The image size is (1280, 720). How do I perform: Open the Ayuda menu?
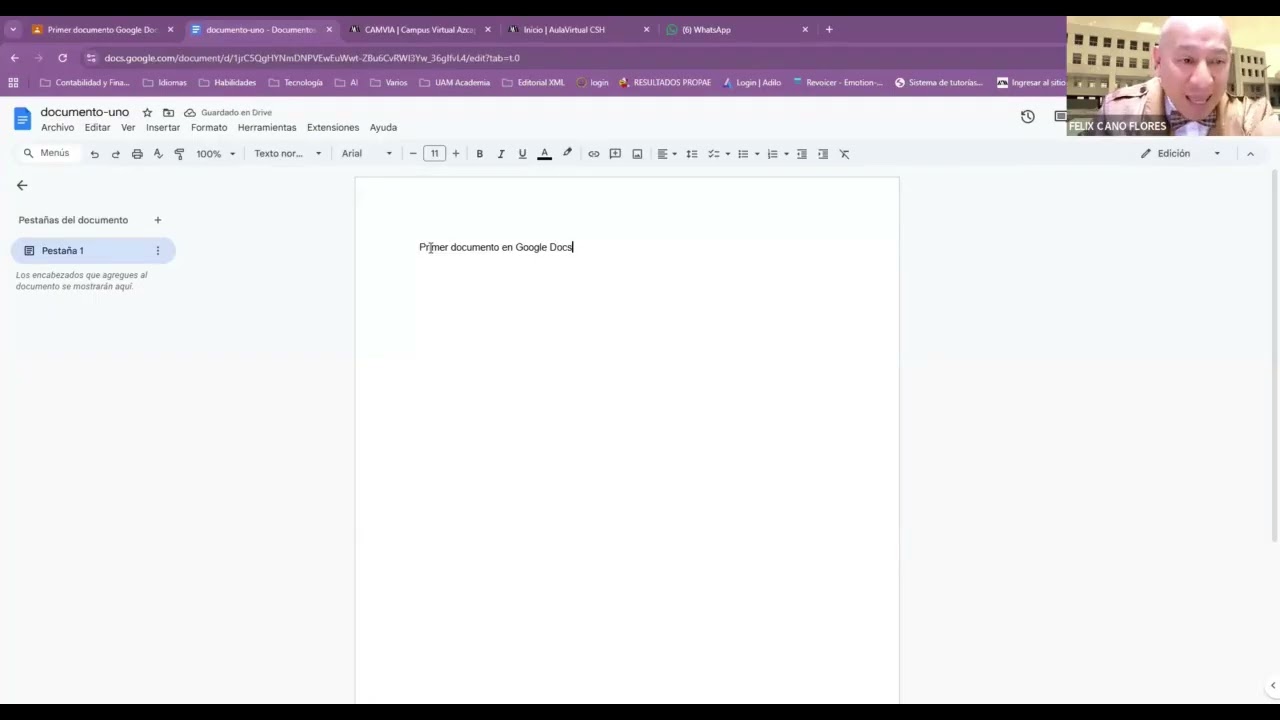point(383,128)
